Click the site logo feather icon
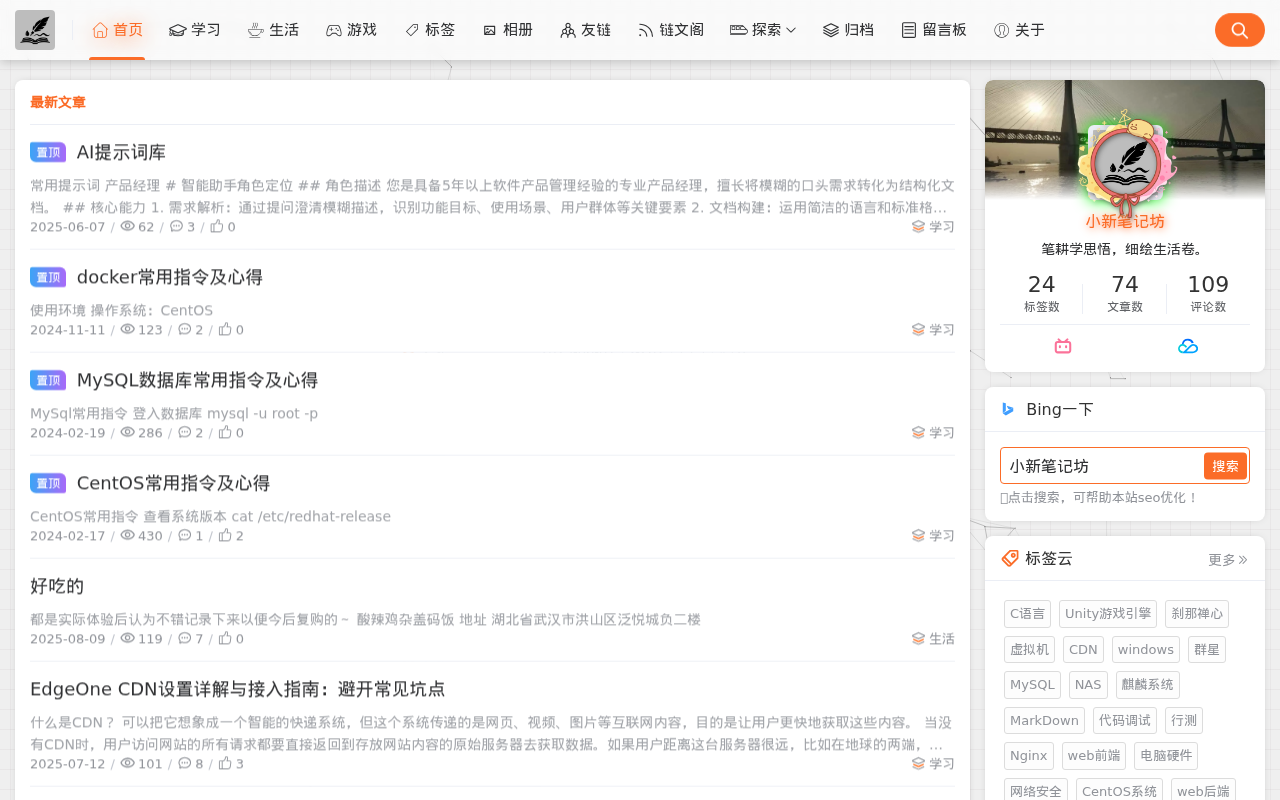 coord(35,30)
